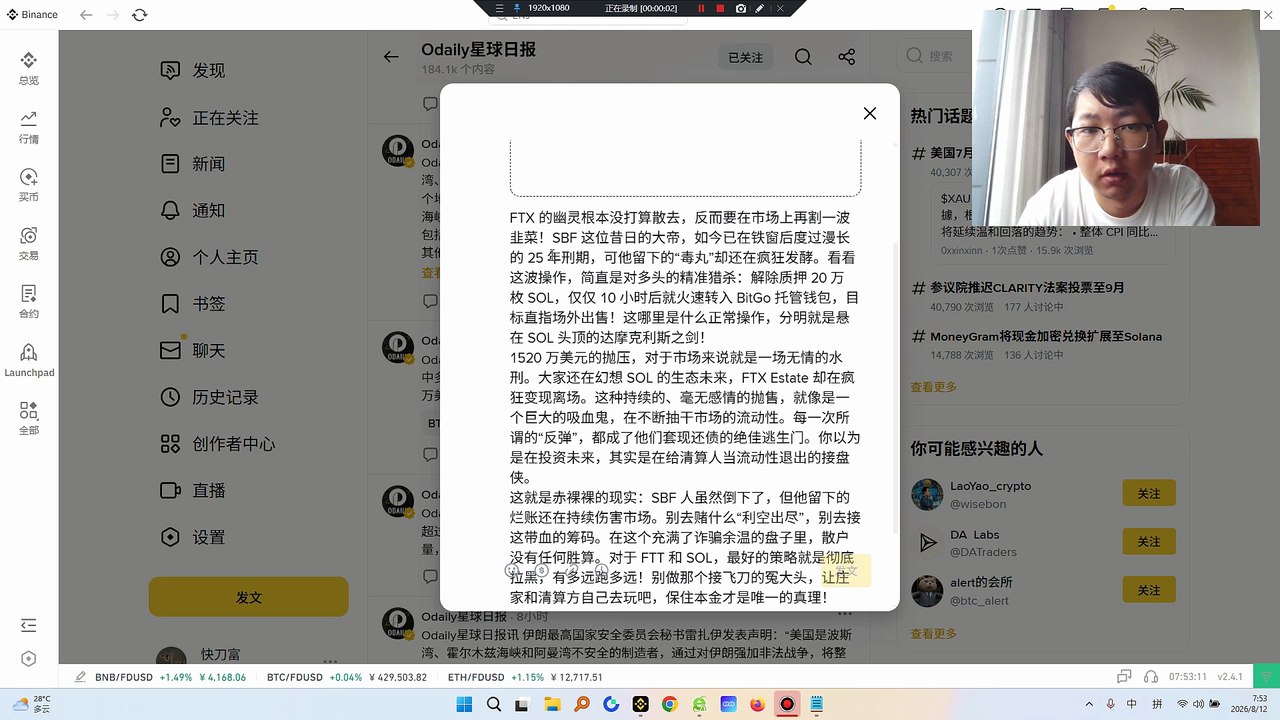Open 创作者中心 creator center
Image resolution: width=1280 pixels, height=720 pixels.
point(217,443)
